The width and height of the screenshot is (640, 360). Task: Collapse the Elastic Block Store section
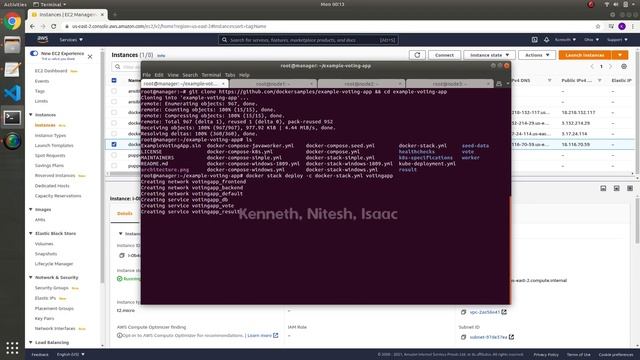pyautogui.click(x=31, y=233)
